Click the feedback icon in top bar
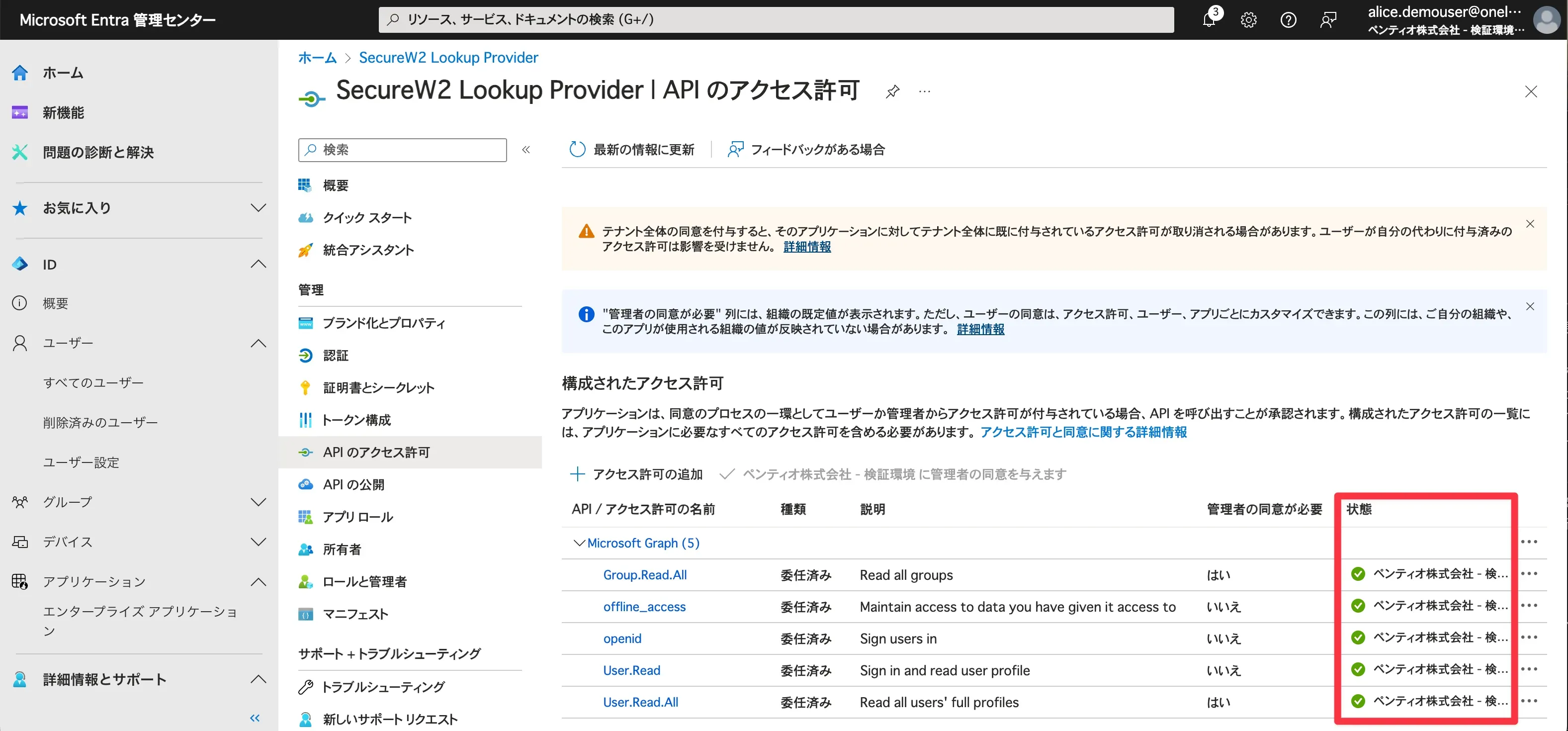Image resolution: width=1568 pixels, height=731 pixels. pos(1328,19)
